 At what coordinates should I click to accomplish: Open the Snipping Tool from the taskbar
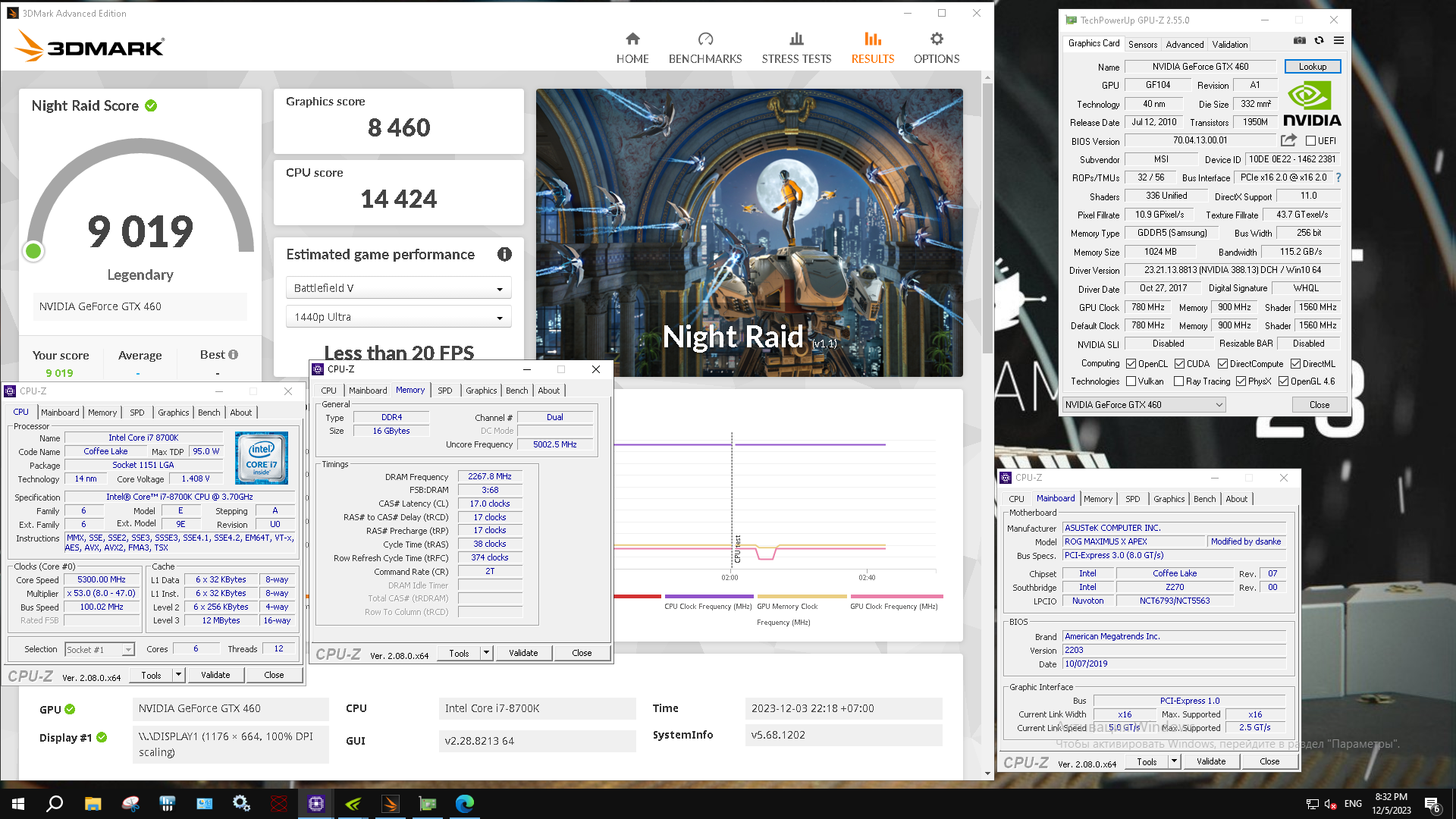tap(130, 804)
